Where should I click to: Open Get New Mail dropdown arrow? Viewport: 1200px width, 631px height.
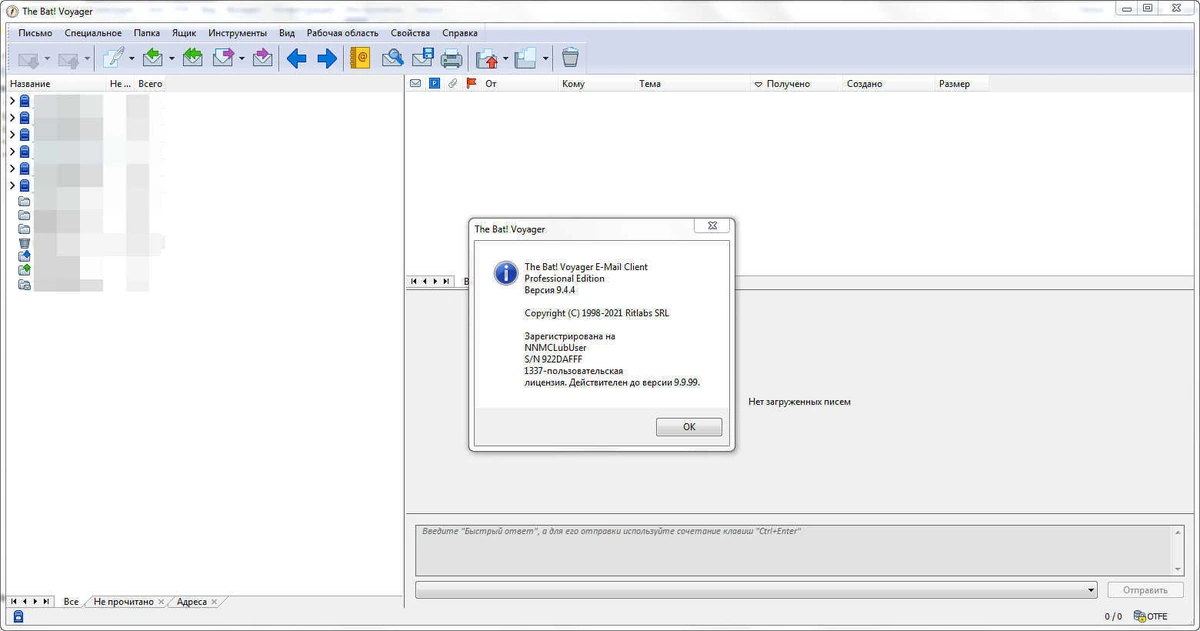click(46, 59)
